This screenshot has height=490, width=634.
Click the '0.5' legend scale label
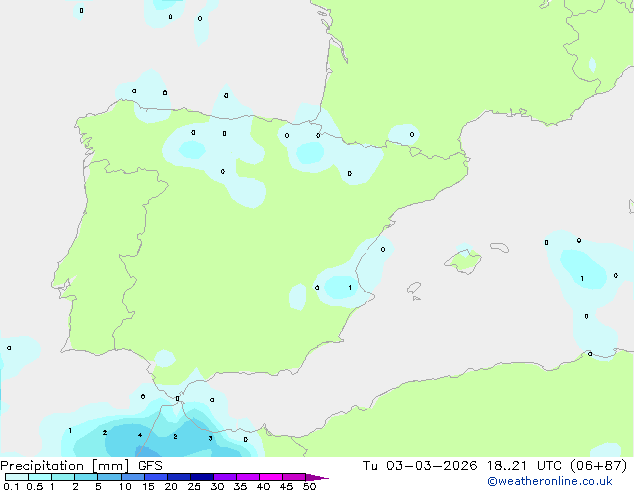tap(34, 486)
